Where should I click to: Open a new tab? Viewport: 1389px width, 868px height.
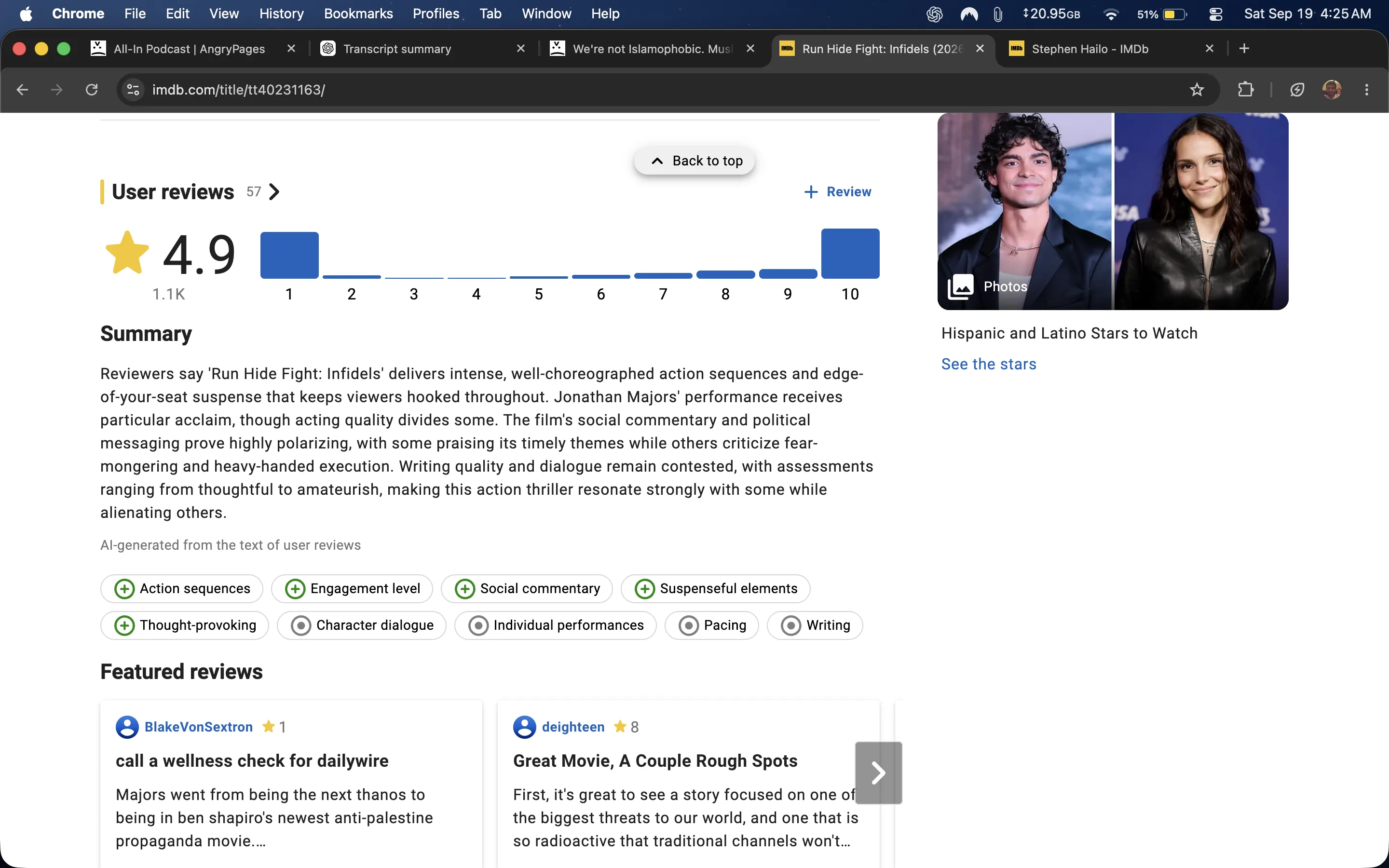(x=1244, y=49)
